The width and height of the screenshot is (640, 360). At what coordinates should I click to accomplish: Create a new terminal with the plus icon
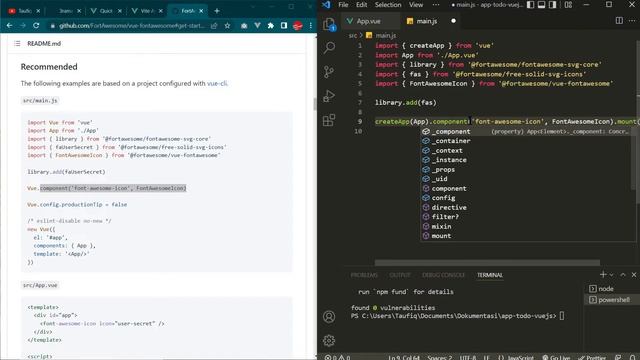(x=603, y=275)
